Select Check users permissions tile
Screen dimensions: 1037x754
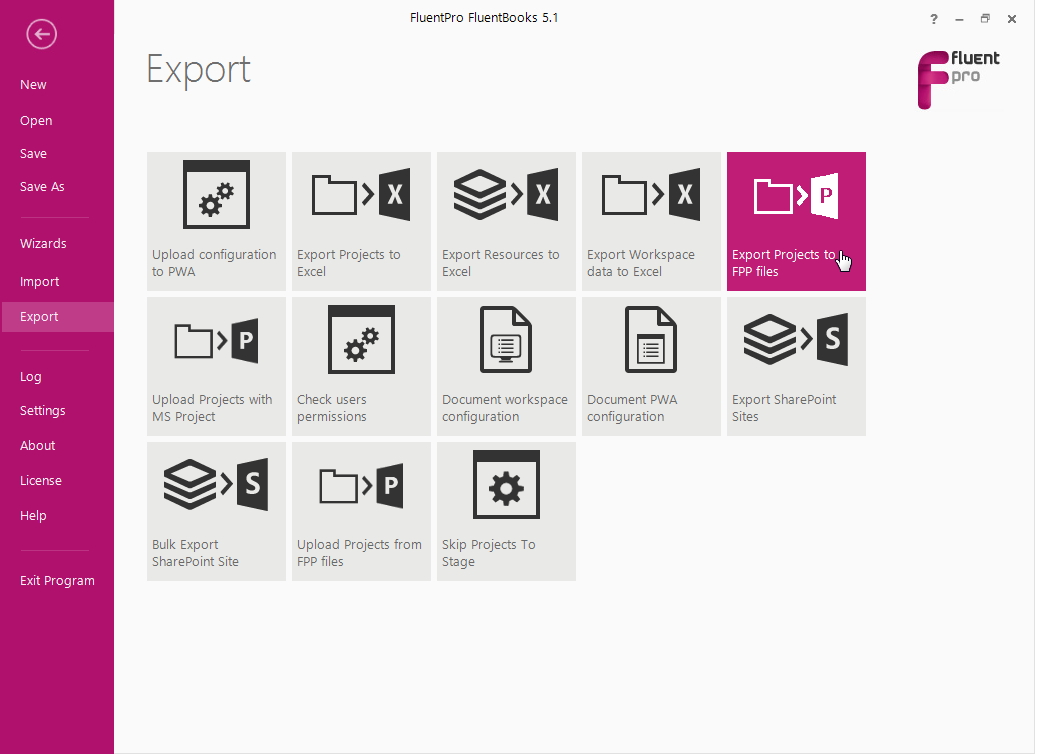click(361, 366)
